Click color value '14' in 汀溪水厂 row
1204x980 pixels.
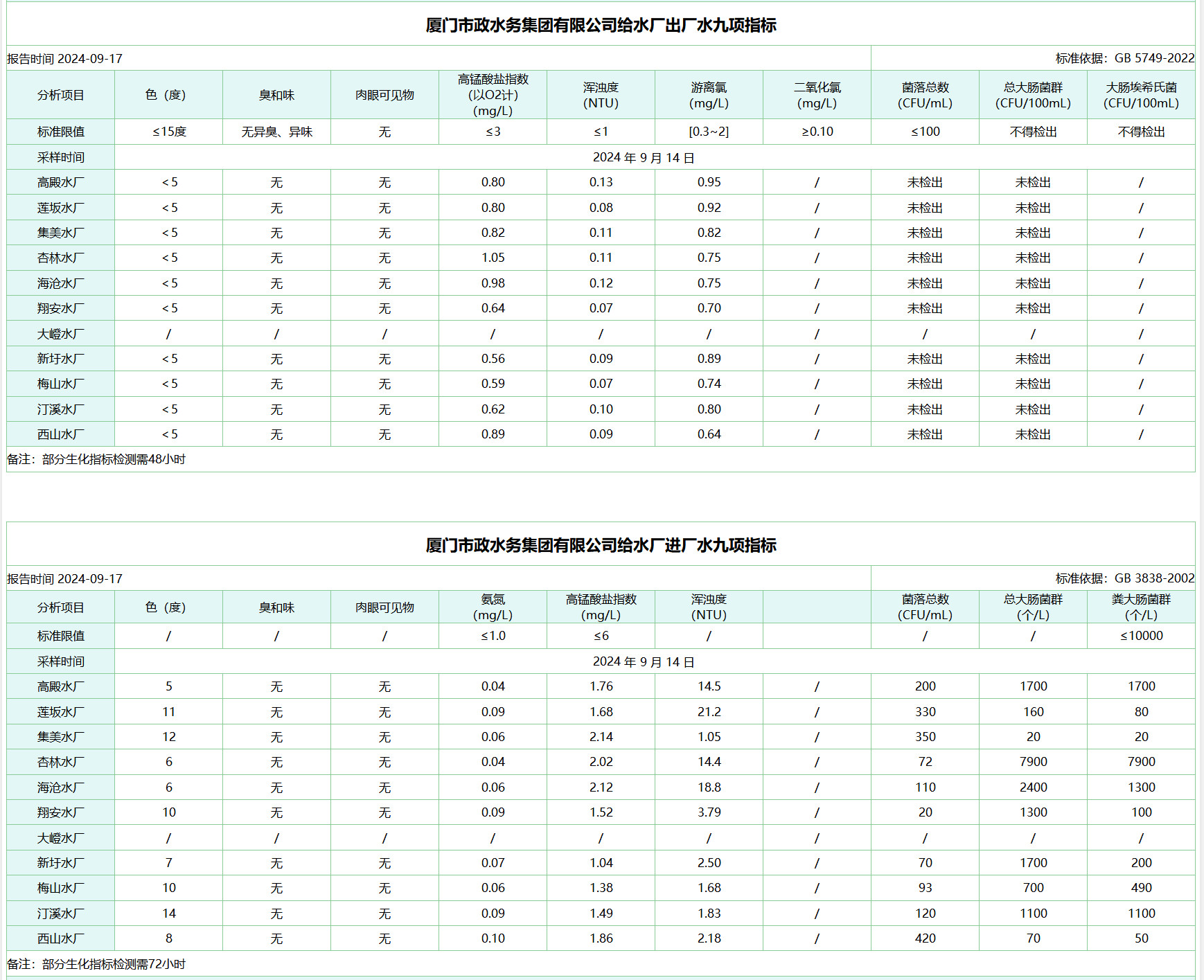point(169,914)
